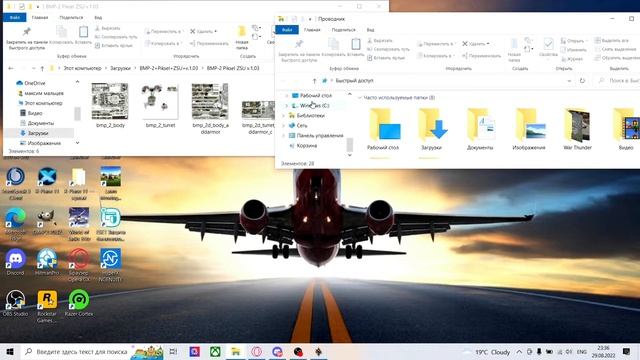Open Rockstar Games launcher shortcut
Image resolution: width=640 pixels, height=360 pixels.
point(47,307)
